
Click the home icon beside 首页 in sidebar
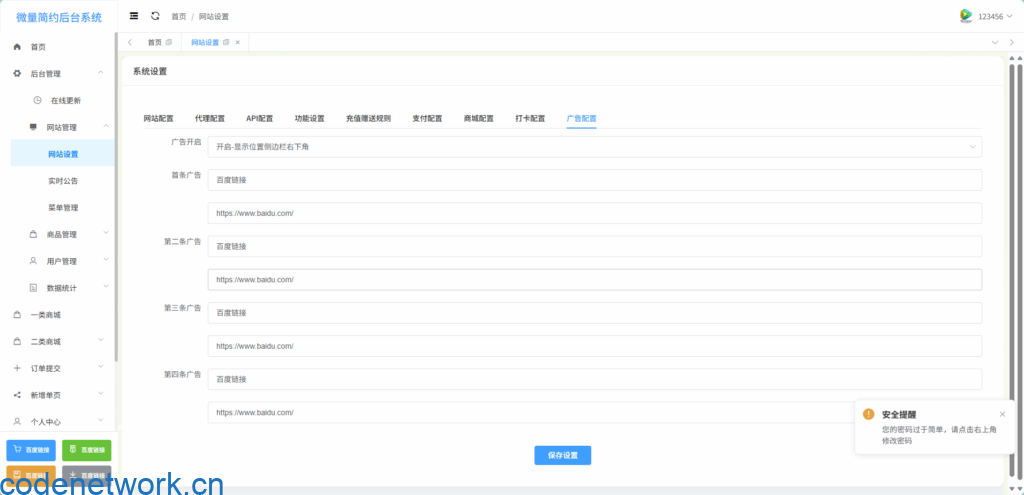(17, 47)
